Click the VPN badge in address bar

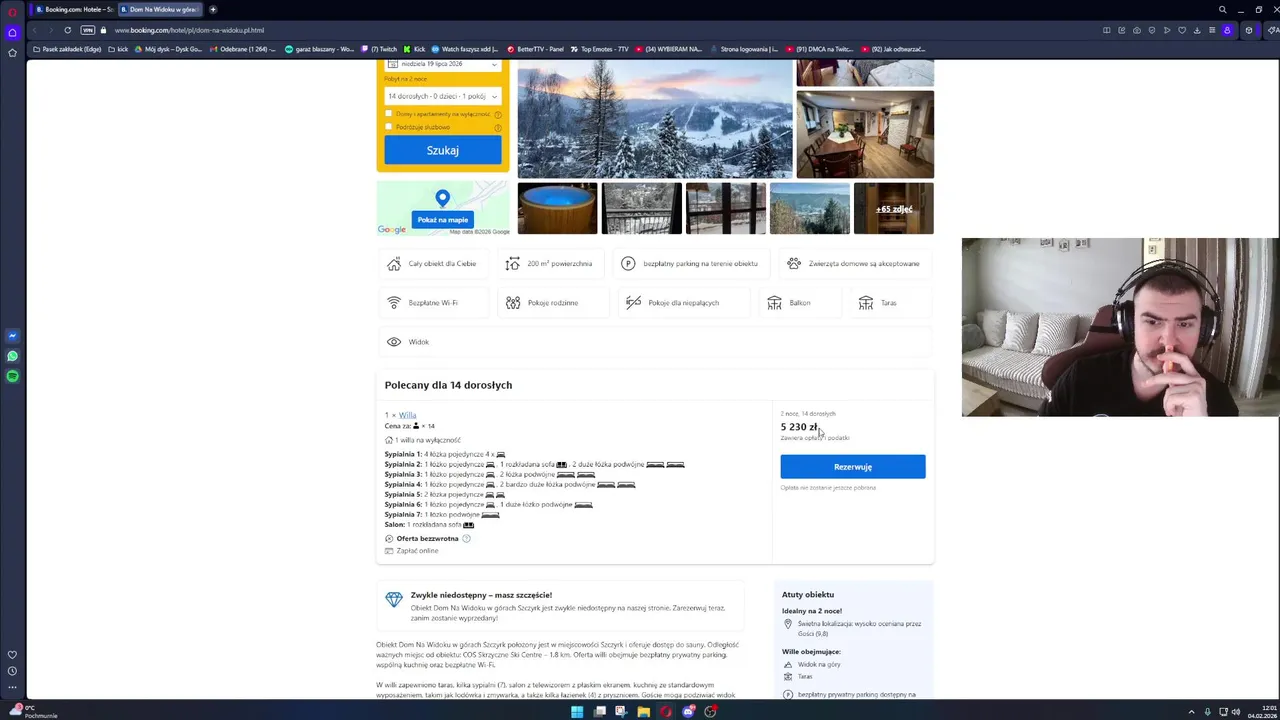[88, 30]
